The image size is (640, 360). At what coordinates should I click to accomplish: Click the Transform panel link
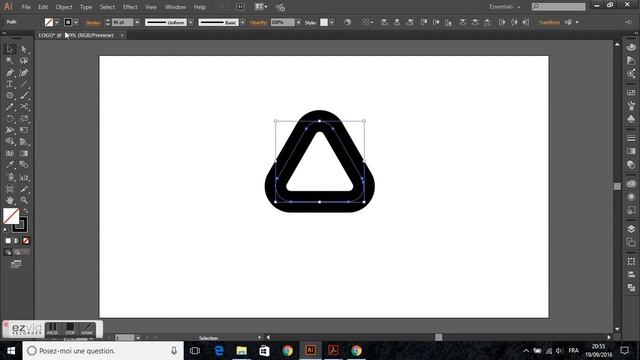(549, 22)
